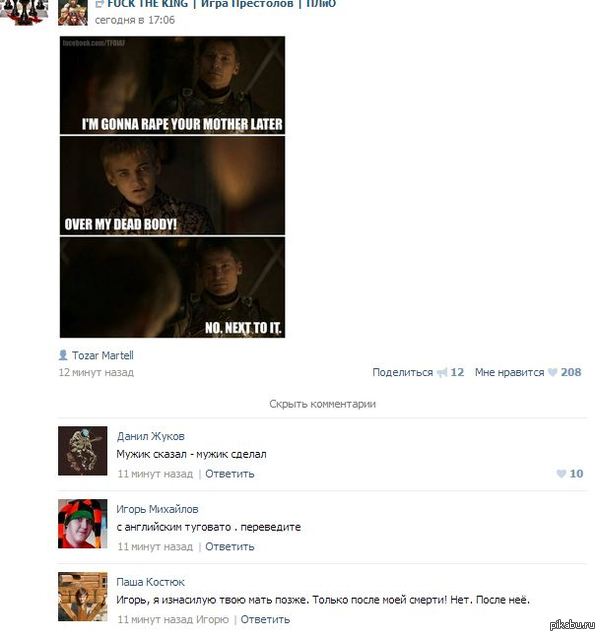
Task: Open the group avatar at top
Action: coord(73,13)
